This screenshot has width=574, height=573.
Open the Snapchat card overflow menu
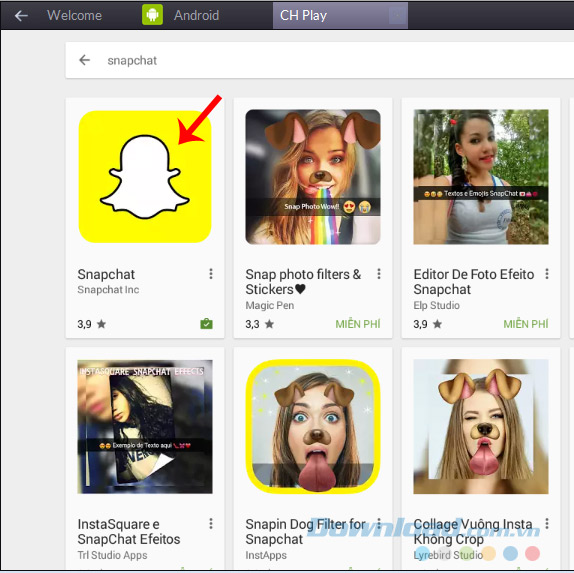click(211, 274)
